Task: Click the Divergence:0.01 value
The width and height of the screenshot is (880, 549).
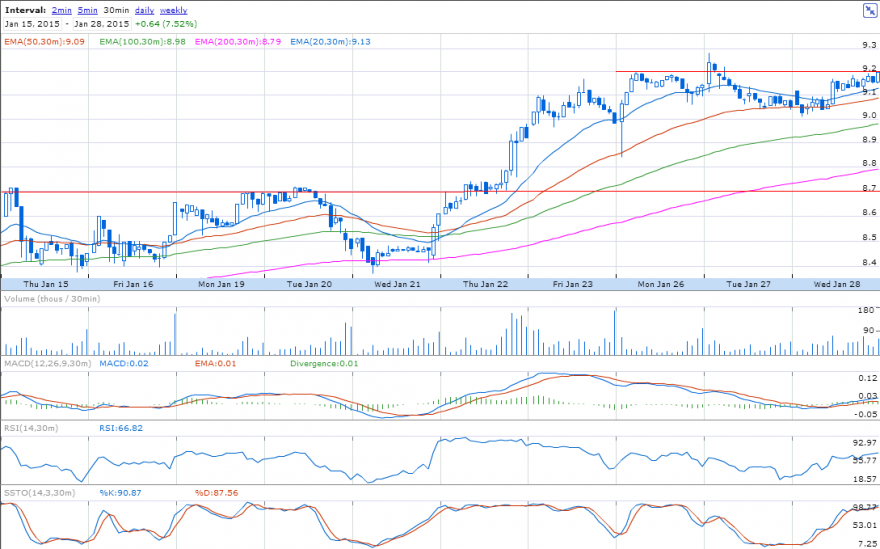Action: click(x=324, y=363)
